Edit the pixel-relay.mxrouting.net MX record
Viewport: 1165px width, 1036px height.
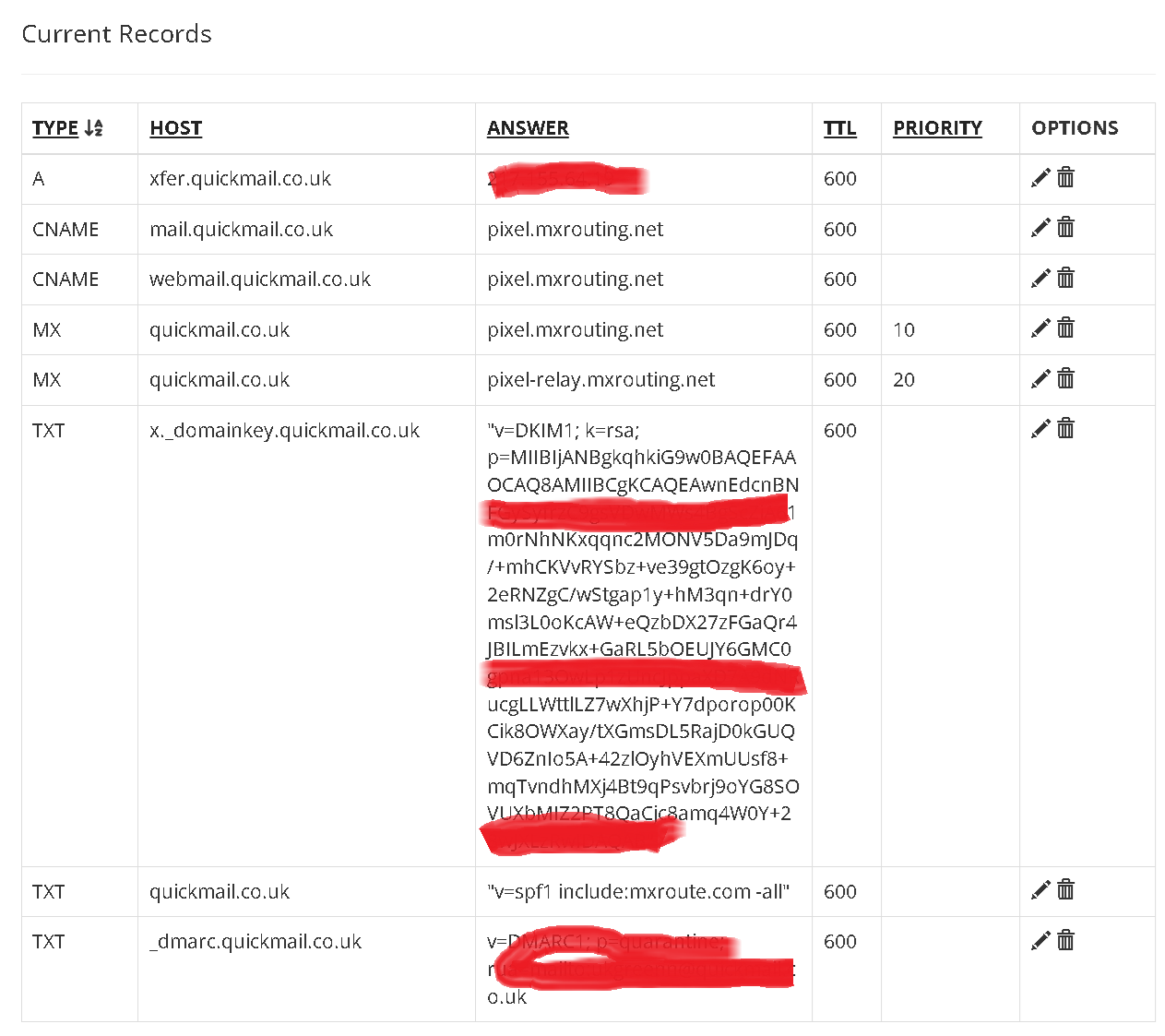[1040, 378]
